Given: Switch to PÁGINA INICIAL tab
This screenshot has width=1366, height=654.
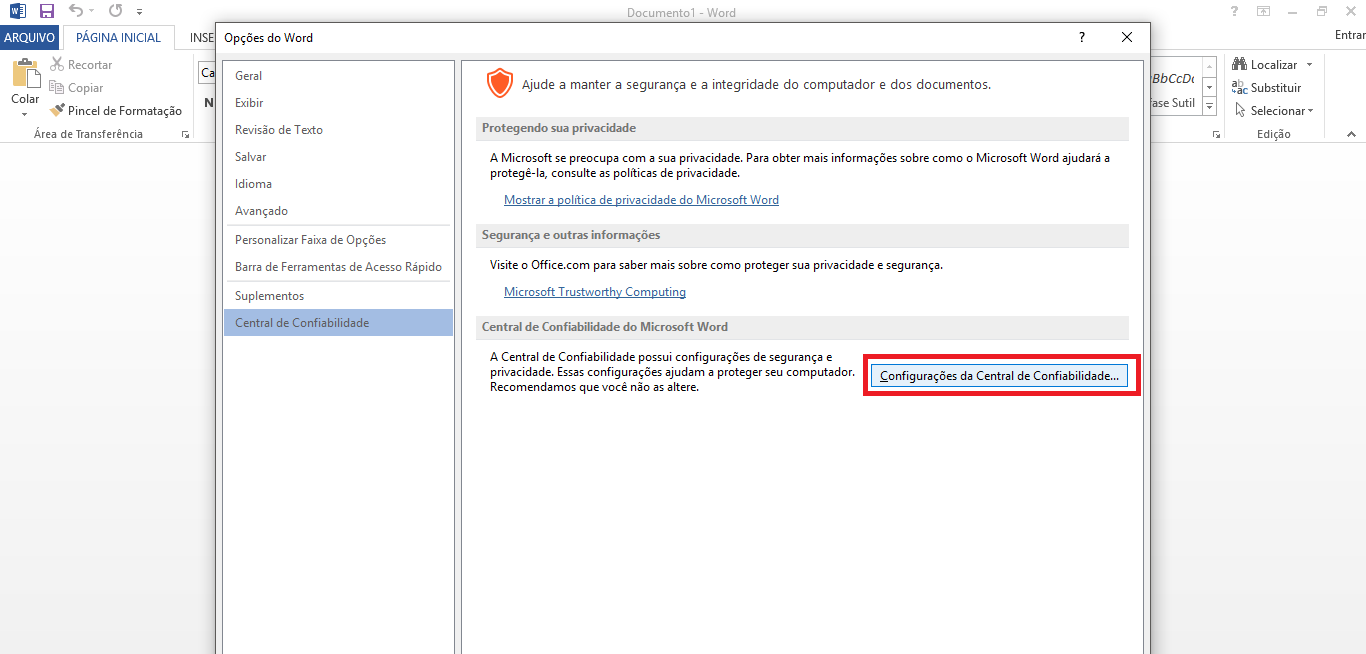Looking at the screenshot, I should [x=118, y=38].
